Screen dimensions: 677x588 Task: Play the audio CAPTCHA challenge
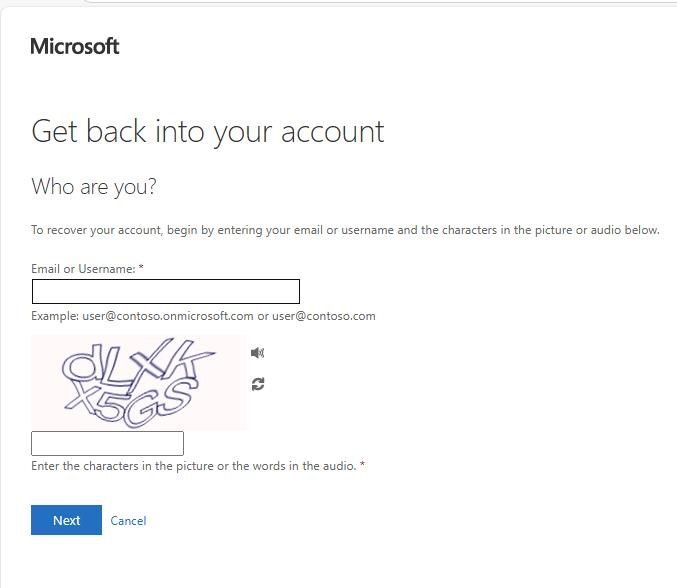click(x=257, y=353)
